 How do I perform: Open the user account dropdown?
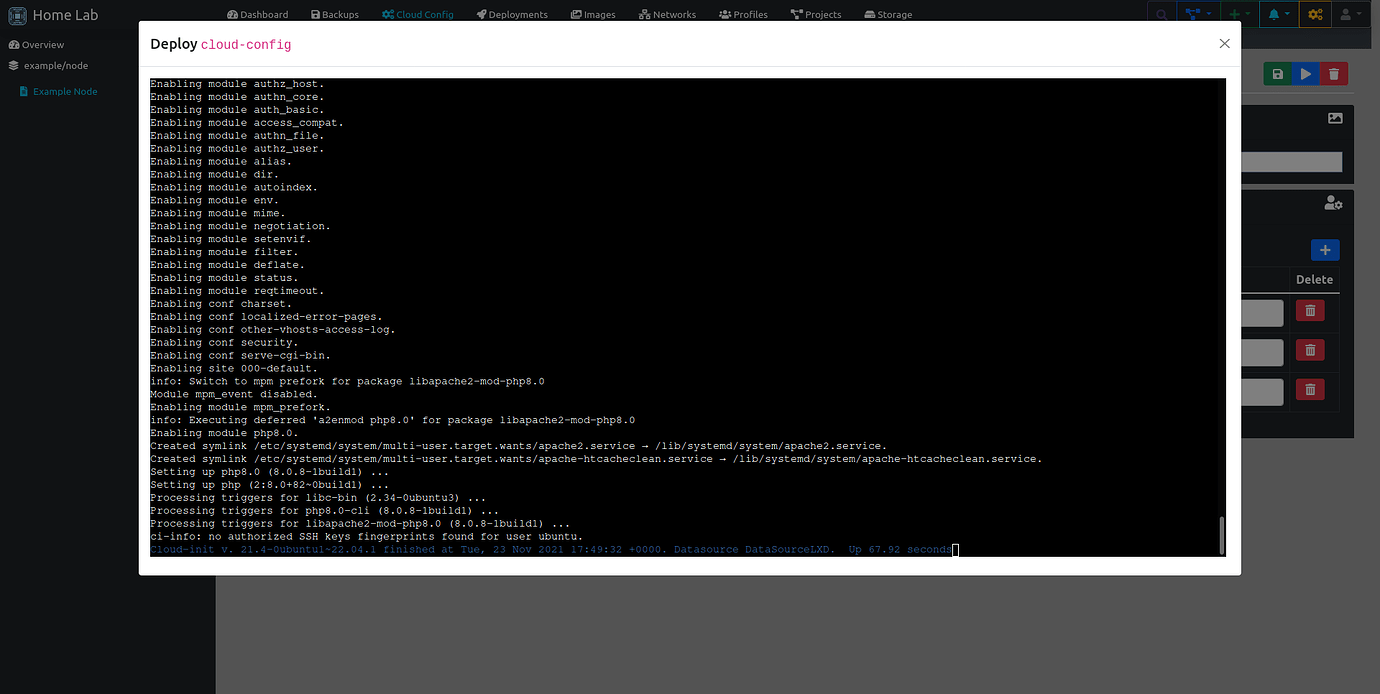coord(1351,15)
